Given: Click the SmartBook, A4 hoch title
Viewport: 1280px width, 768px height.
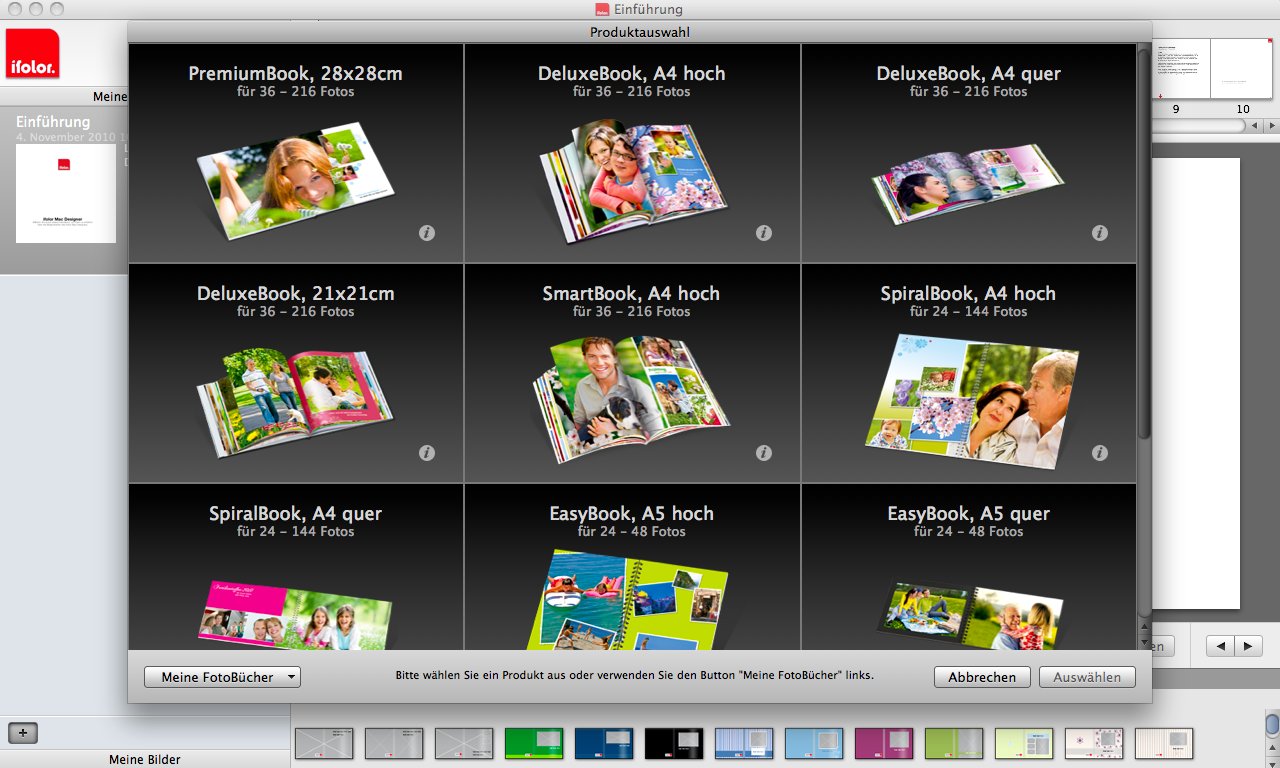Looking at the screenshot, I should click(632, 293).
